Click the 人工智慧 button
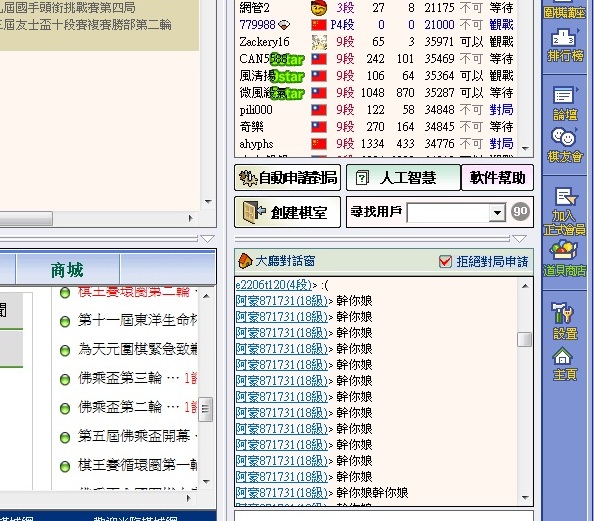Image resolution: width=594 pixels, height=521 pixels. click(403, 177)
